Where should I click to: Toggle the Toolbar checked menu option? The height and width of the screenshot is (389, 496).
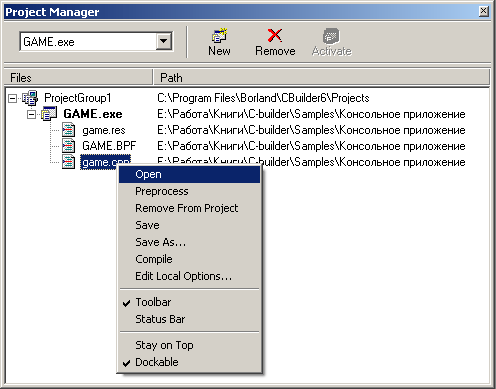pos(189,302)
